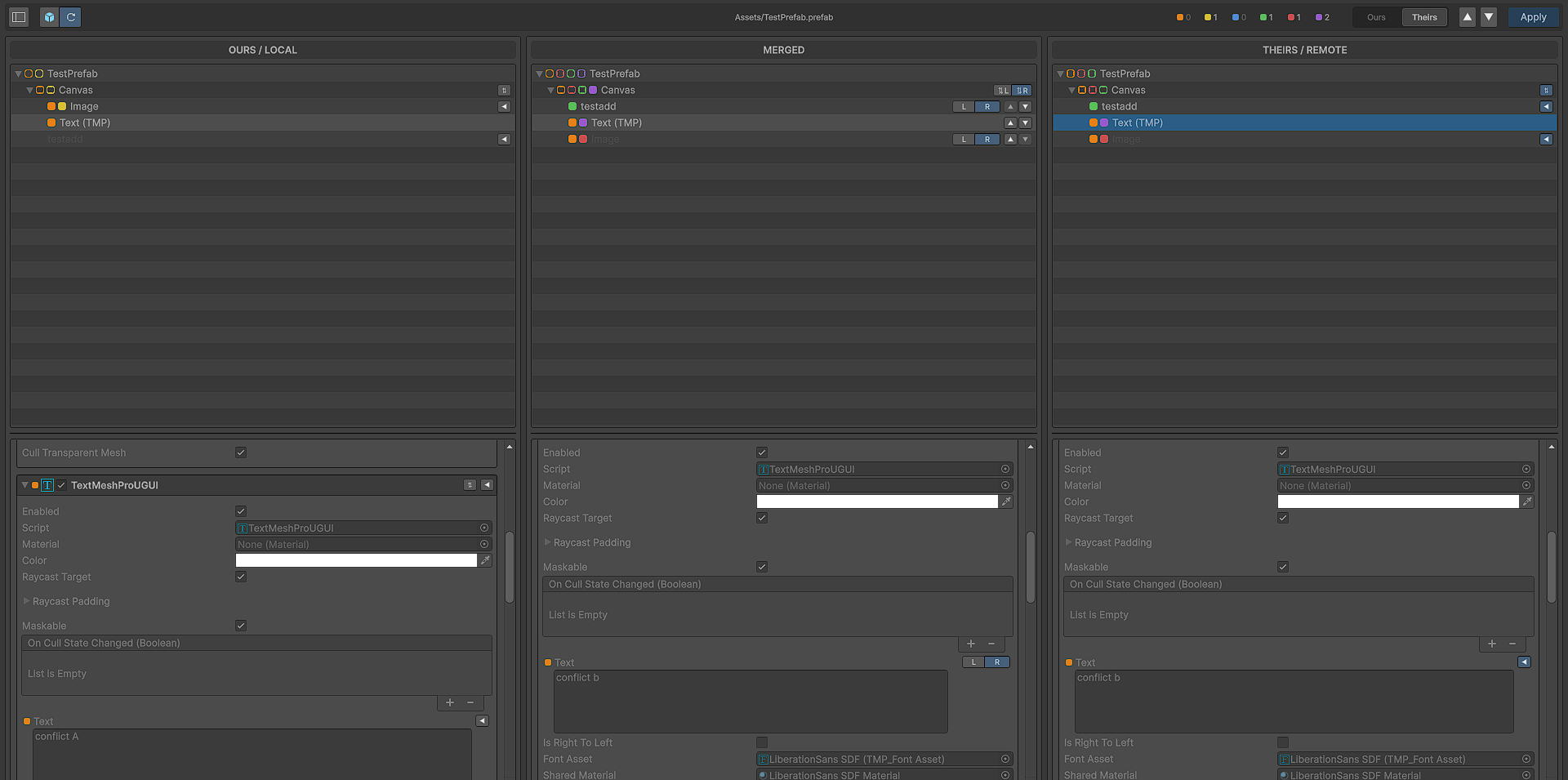Collapse TestPrefab in the Ours tree
Viewport: 1568px width, 780px height.
coord(18,74)
